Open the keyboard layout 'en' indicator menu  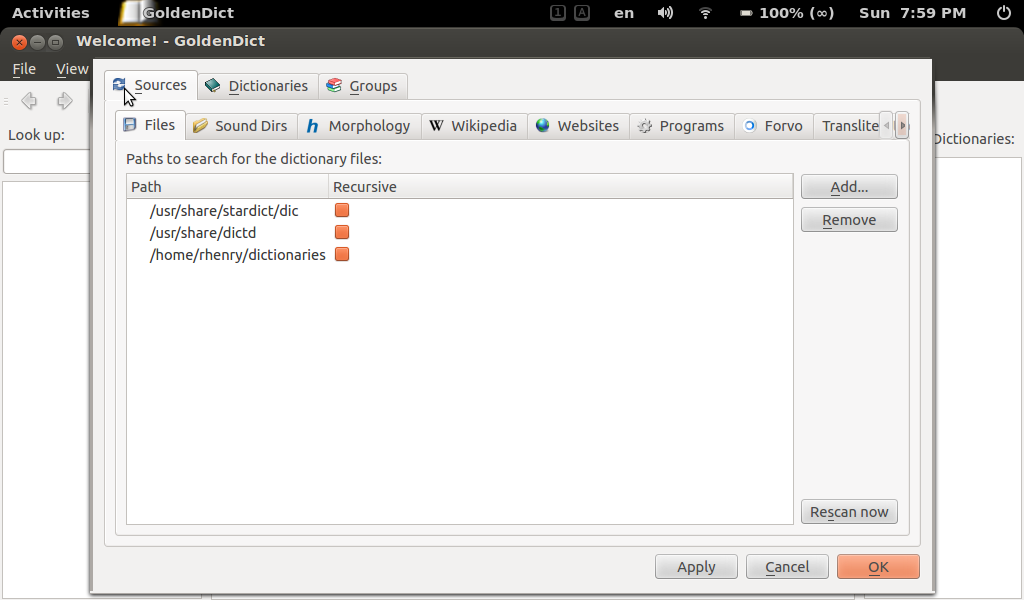623,13
